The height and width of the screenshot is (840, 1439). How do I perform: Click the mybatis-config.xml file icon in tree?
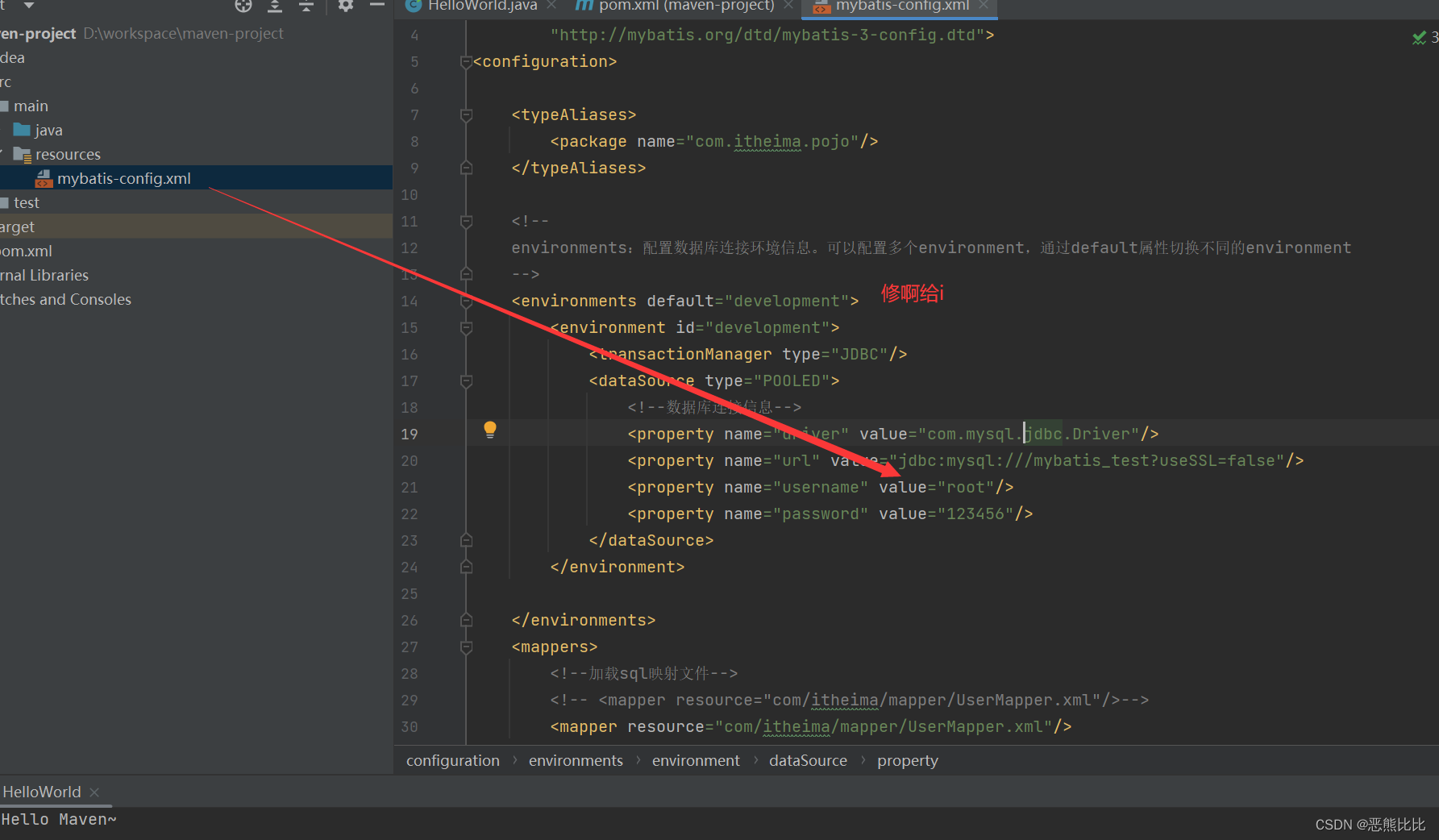tap(44, 178)
